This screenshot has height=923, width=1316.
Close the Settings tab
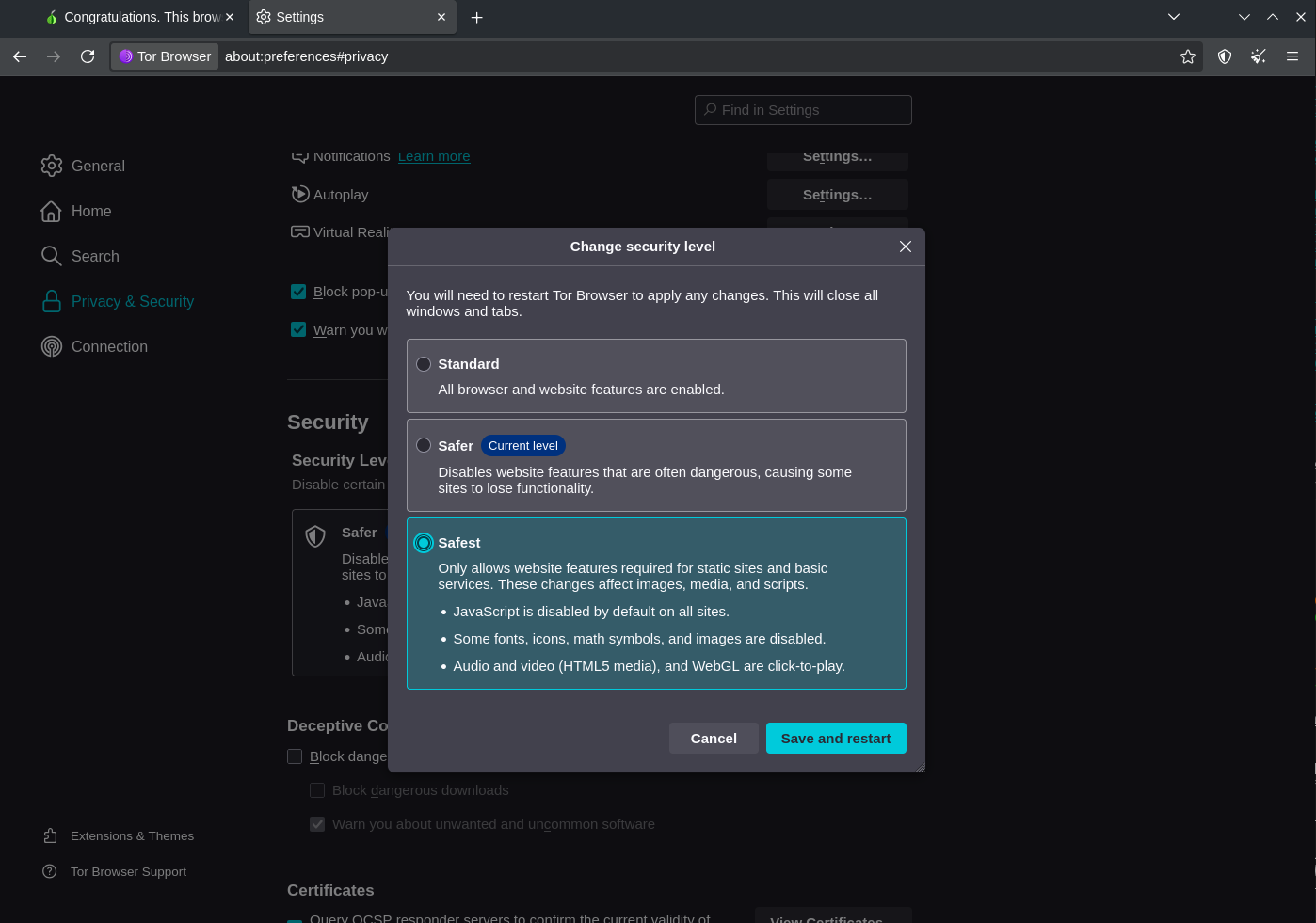coord(441,17)
